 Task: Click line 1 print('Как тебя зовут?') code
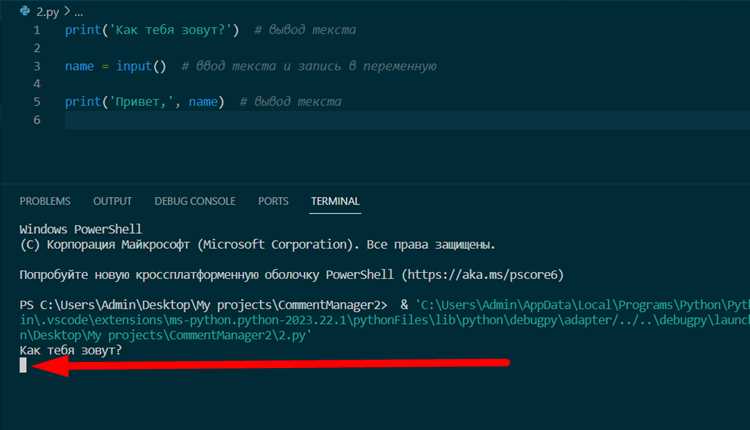pyautogui.click(x=152, y=30)
